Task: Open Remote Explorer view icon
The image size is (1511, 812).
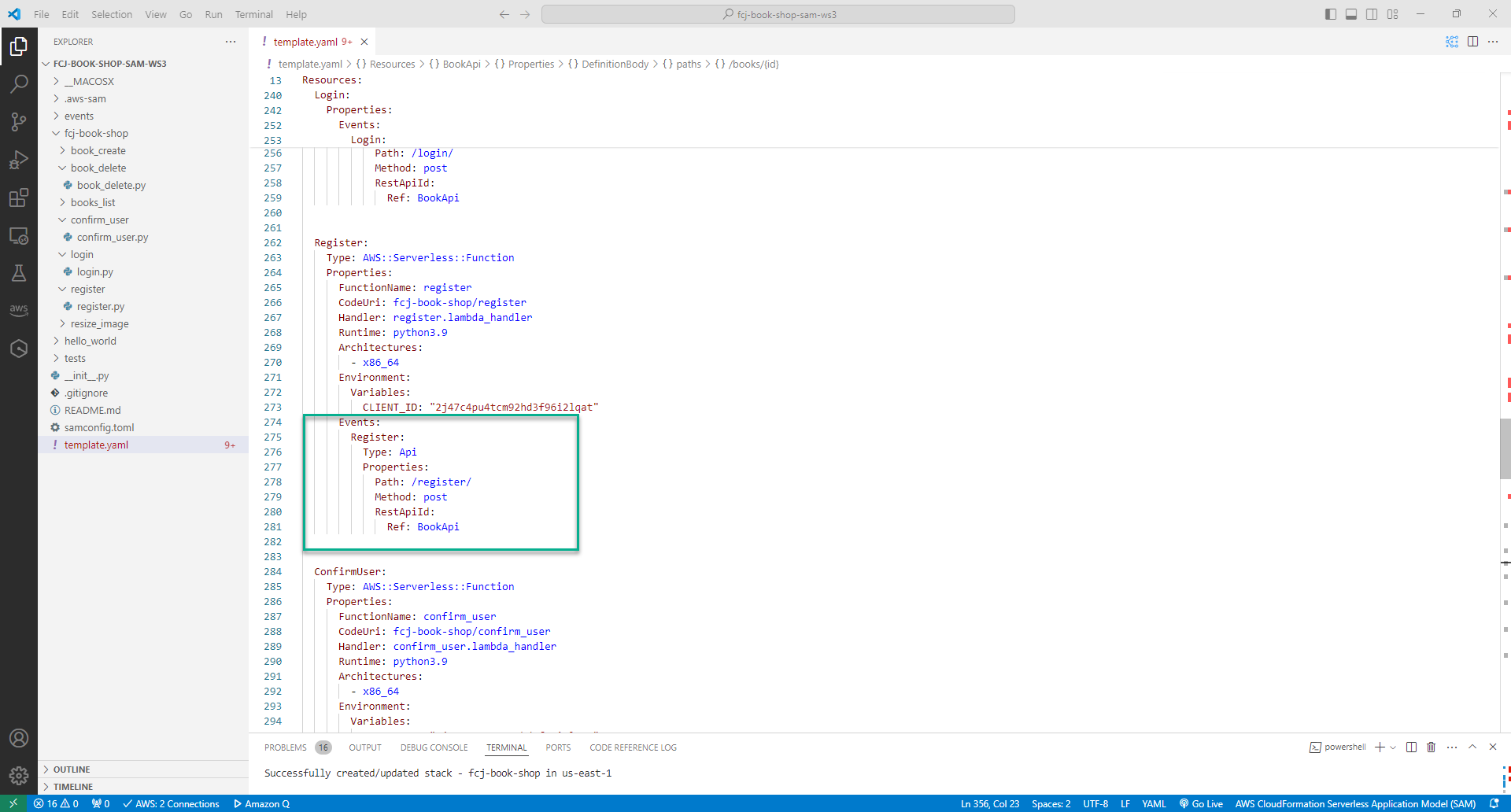Action: coord(19,235)
